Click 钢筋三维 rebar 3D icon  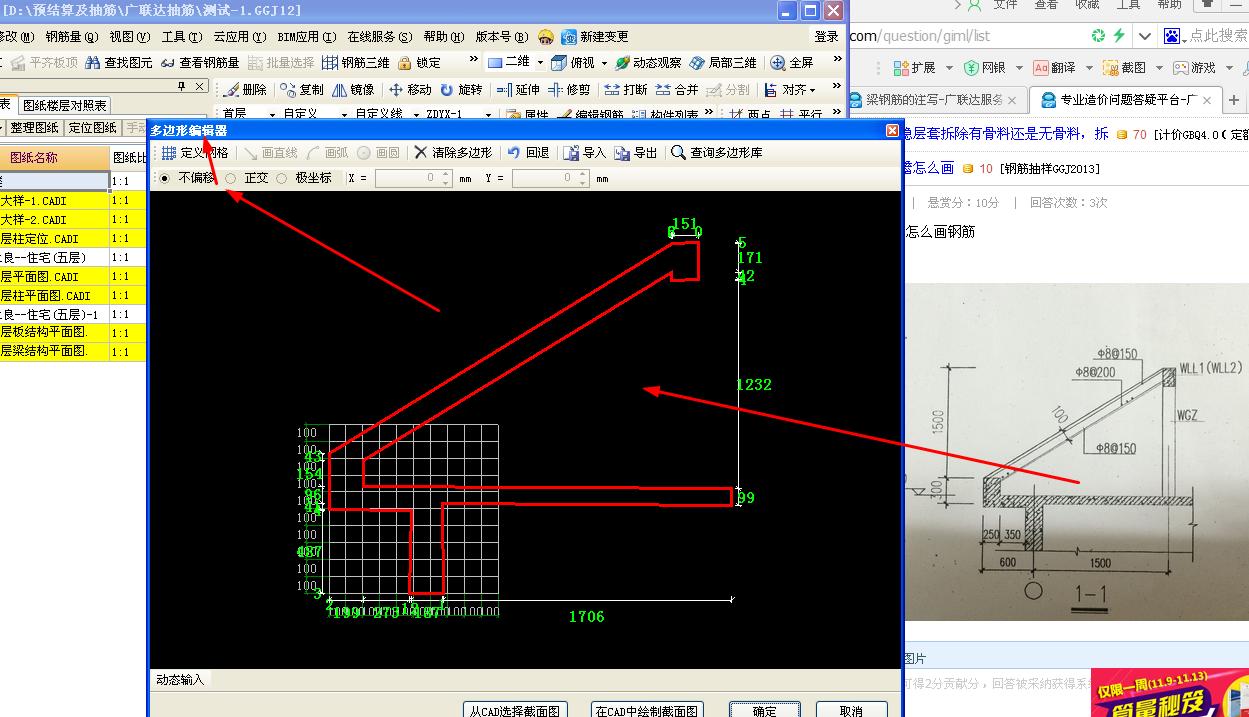pyautogui.click(x=329, y=62)
